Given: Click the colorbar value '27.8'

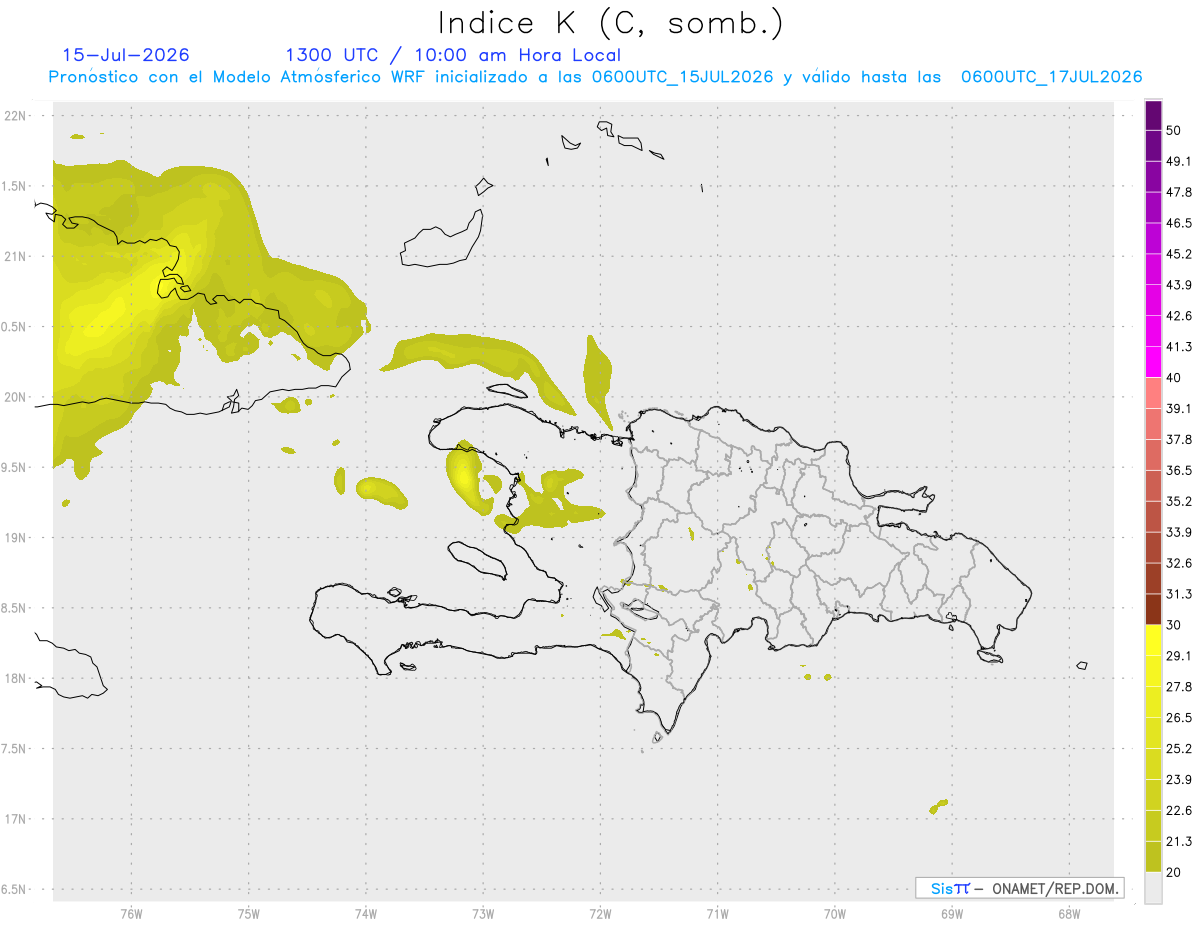Looking at the screenshot, I should (x=1179, y=687).
